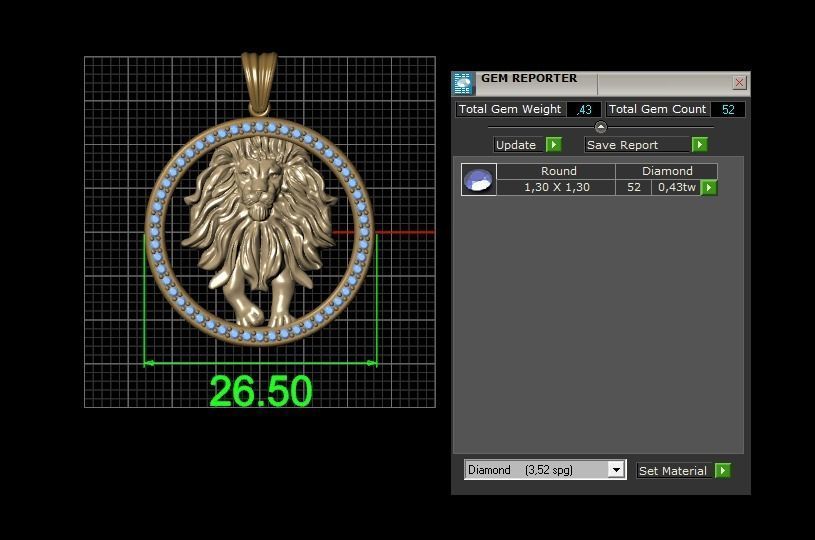Click the Total Gem Weight label
815x540 pixels.
pyautogui.click(x=510, y=109)
